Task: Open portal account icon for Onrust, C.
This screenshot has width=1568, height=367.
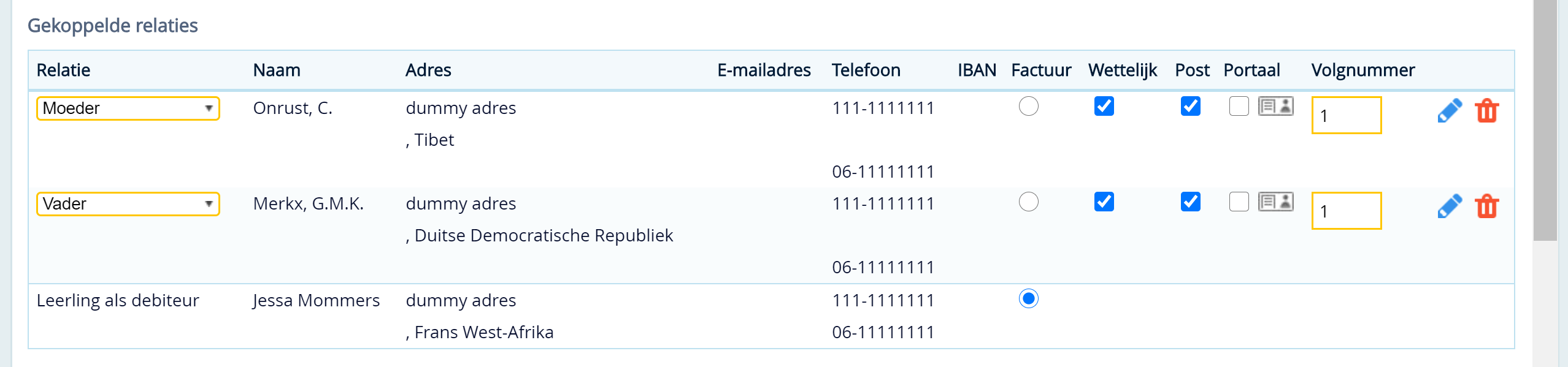Action: point(1276,106)
